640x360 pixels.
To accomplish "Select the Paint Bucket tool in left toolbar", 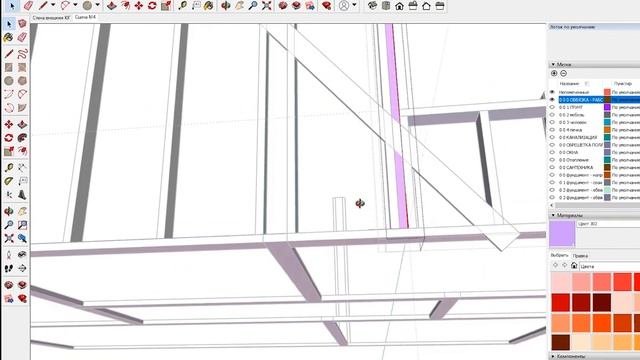I will click(9, 38).
